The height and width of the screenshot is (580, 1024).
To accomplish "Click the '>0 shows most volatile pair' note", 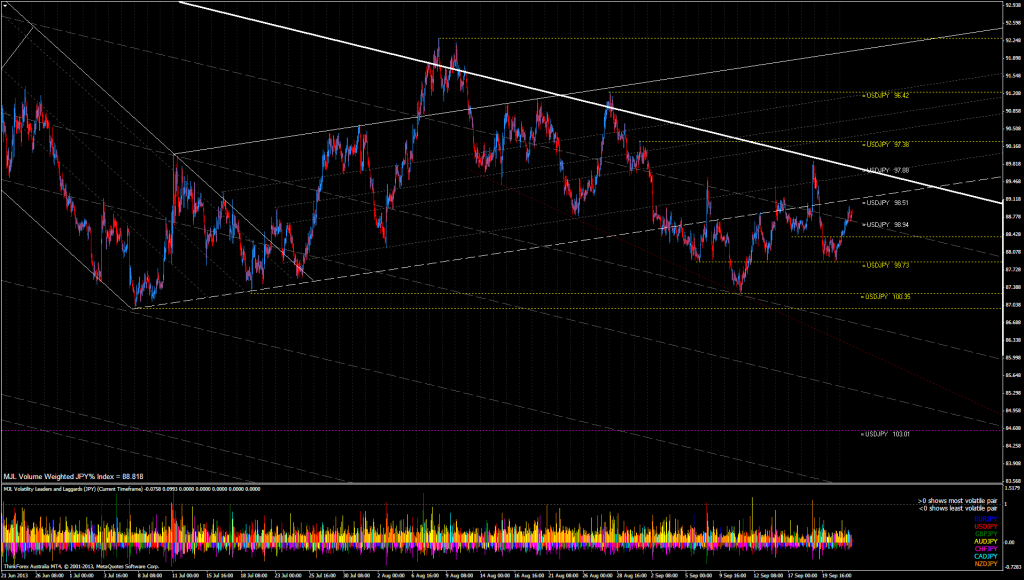I will click(957, 501).
